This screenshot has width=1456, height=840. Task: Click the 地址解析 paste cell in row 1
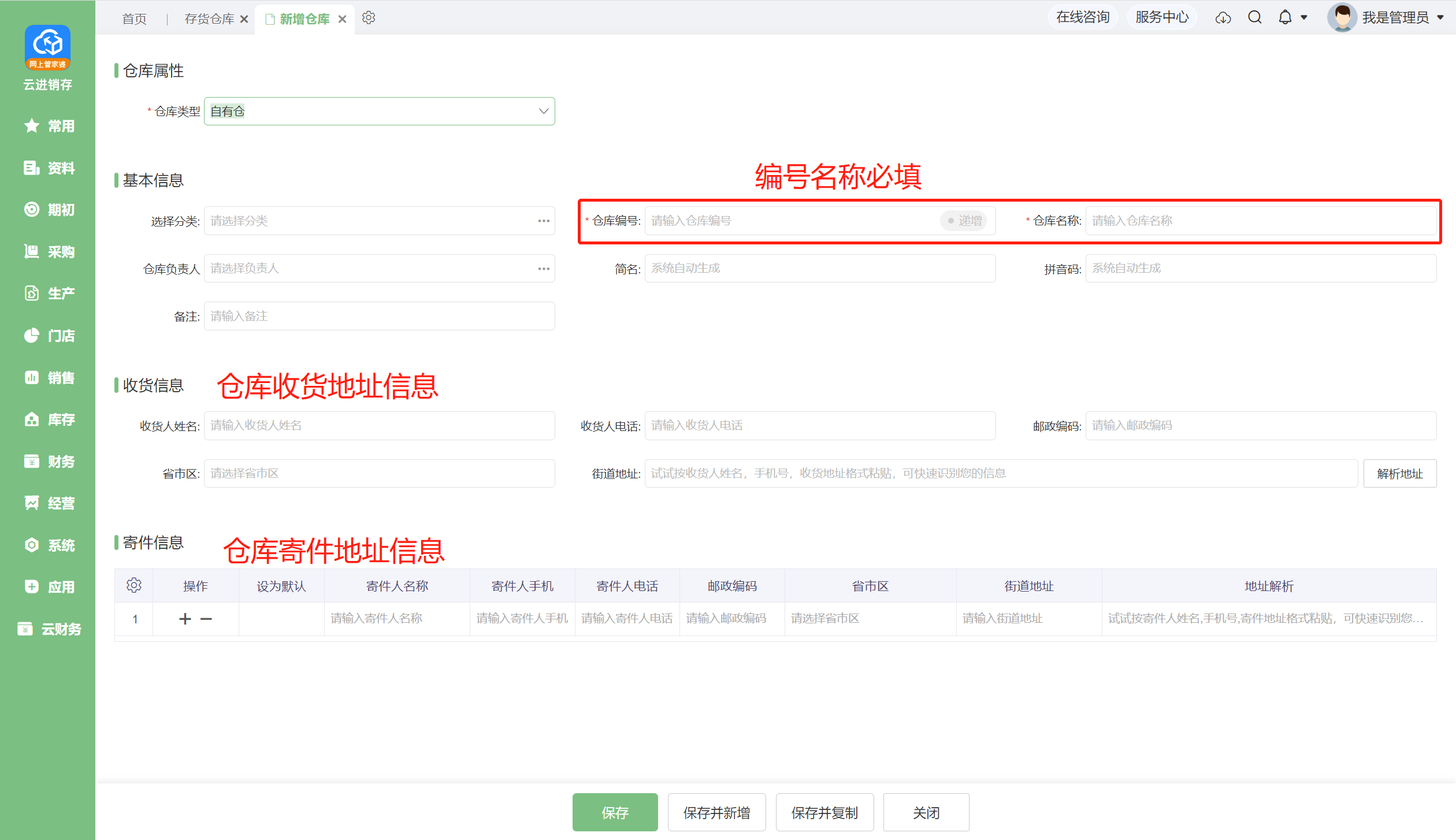[x=1269, y=619]
